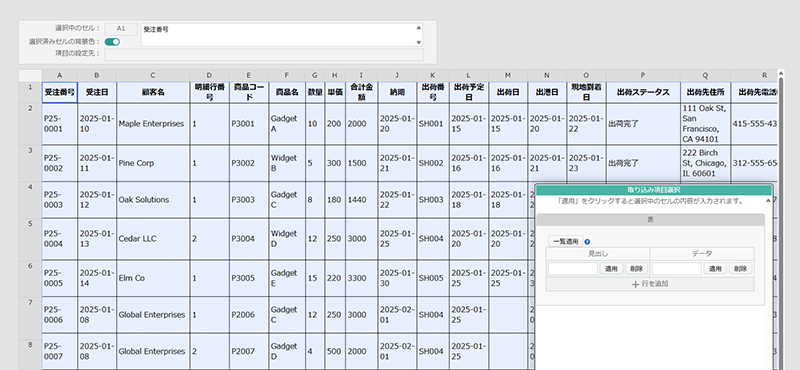Click the 現地到着日 header cell
Image resolution: width=800 pixels, height=370 pixels.
(x=586, y=93)
